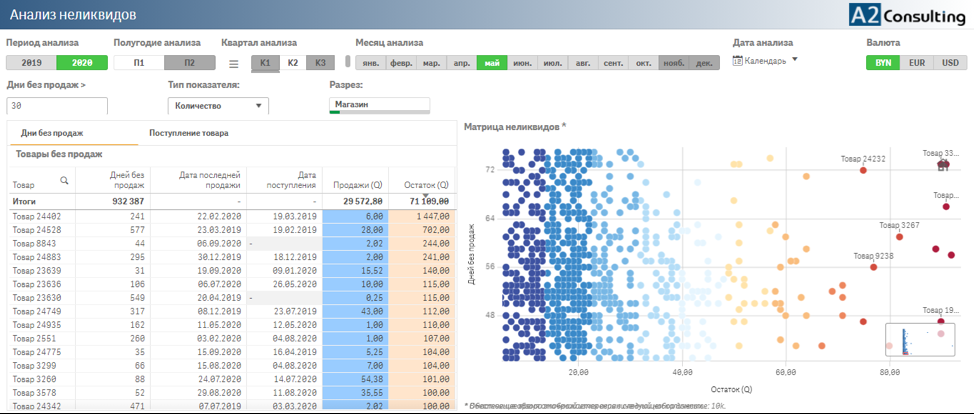
Task: Open the Разрез Магазин selector
Action: (380, 105)
